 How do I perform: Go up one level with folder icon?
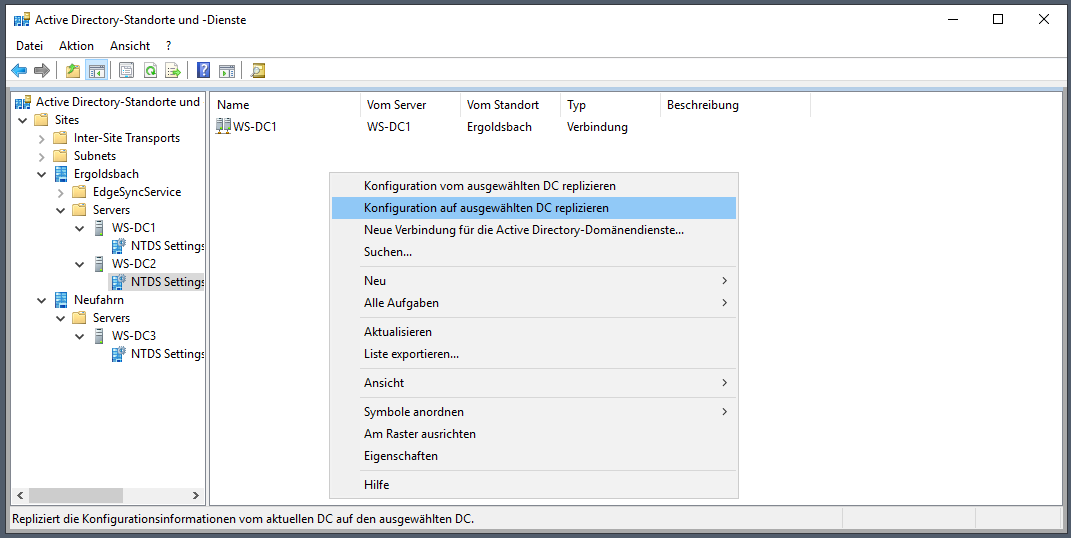tap(73, 70)
